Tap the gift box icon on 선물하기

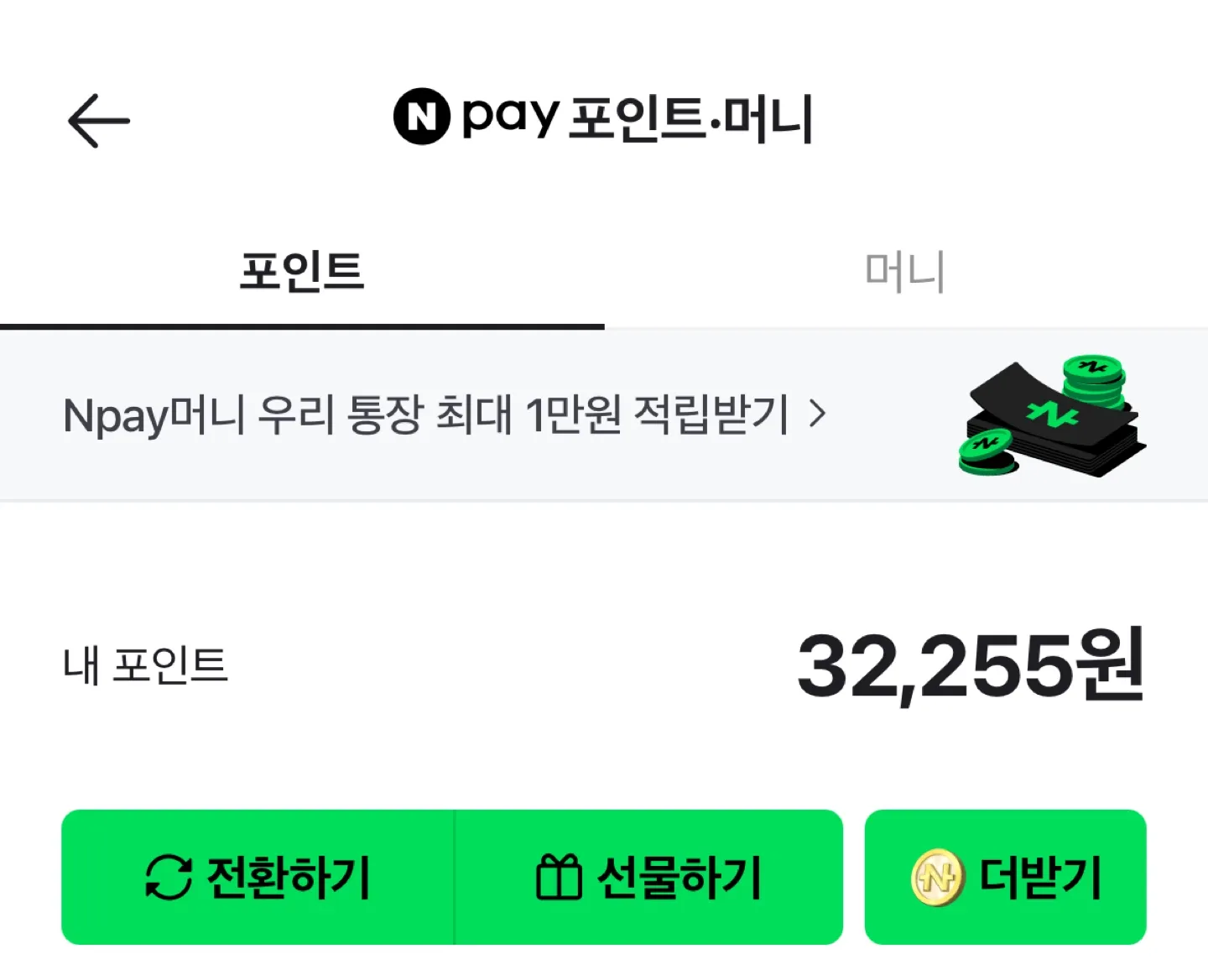point(559,877)
